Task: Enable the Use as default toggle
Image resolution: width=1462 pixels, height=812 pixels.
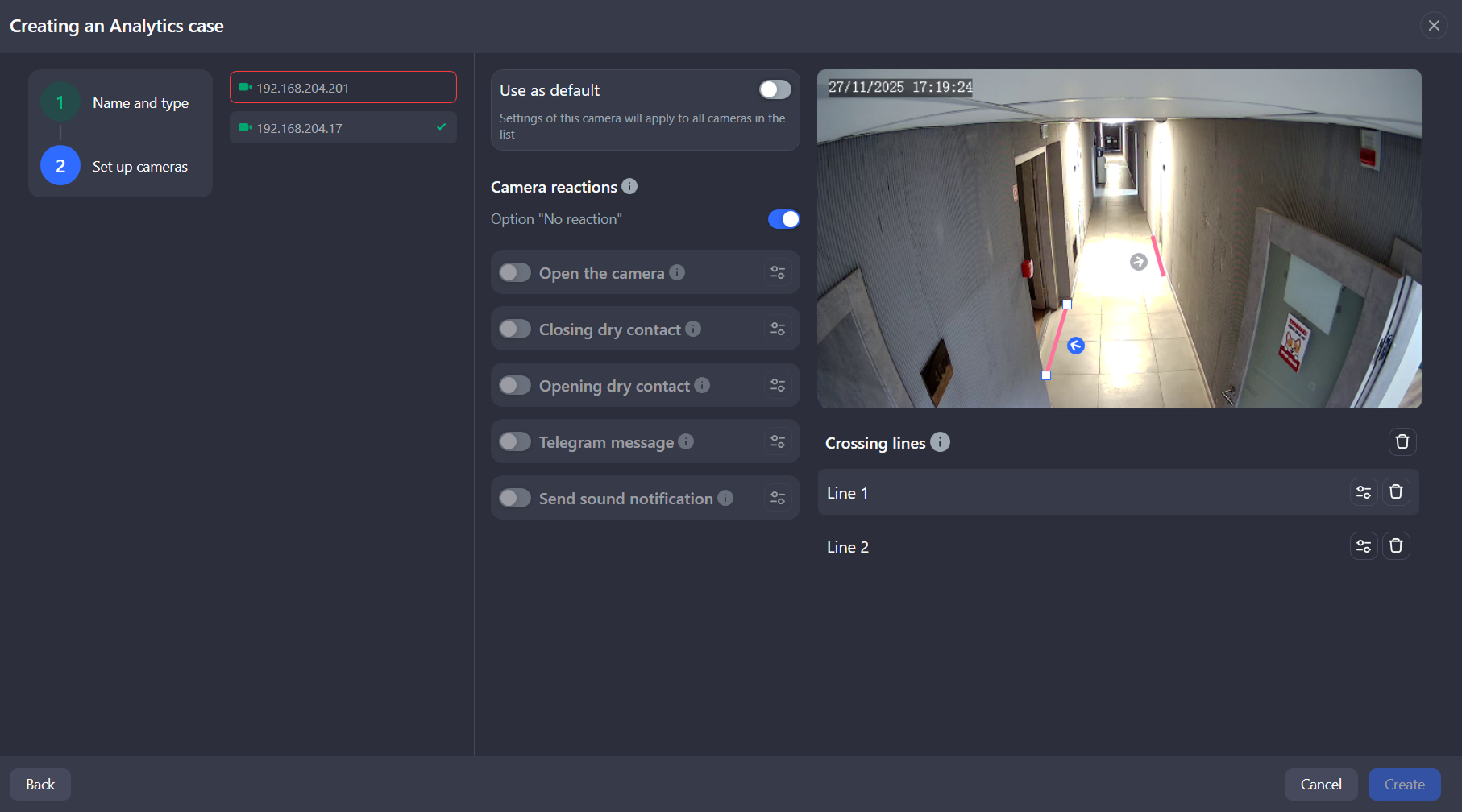Action: [775, 89]
